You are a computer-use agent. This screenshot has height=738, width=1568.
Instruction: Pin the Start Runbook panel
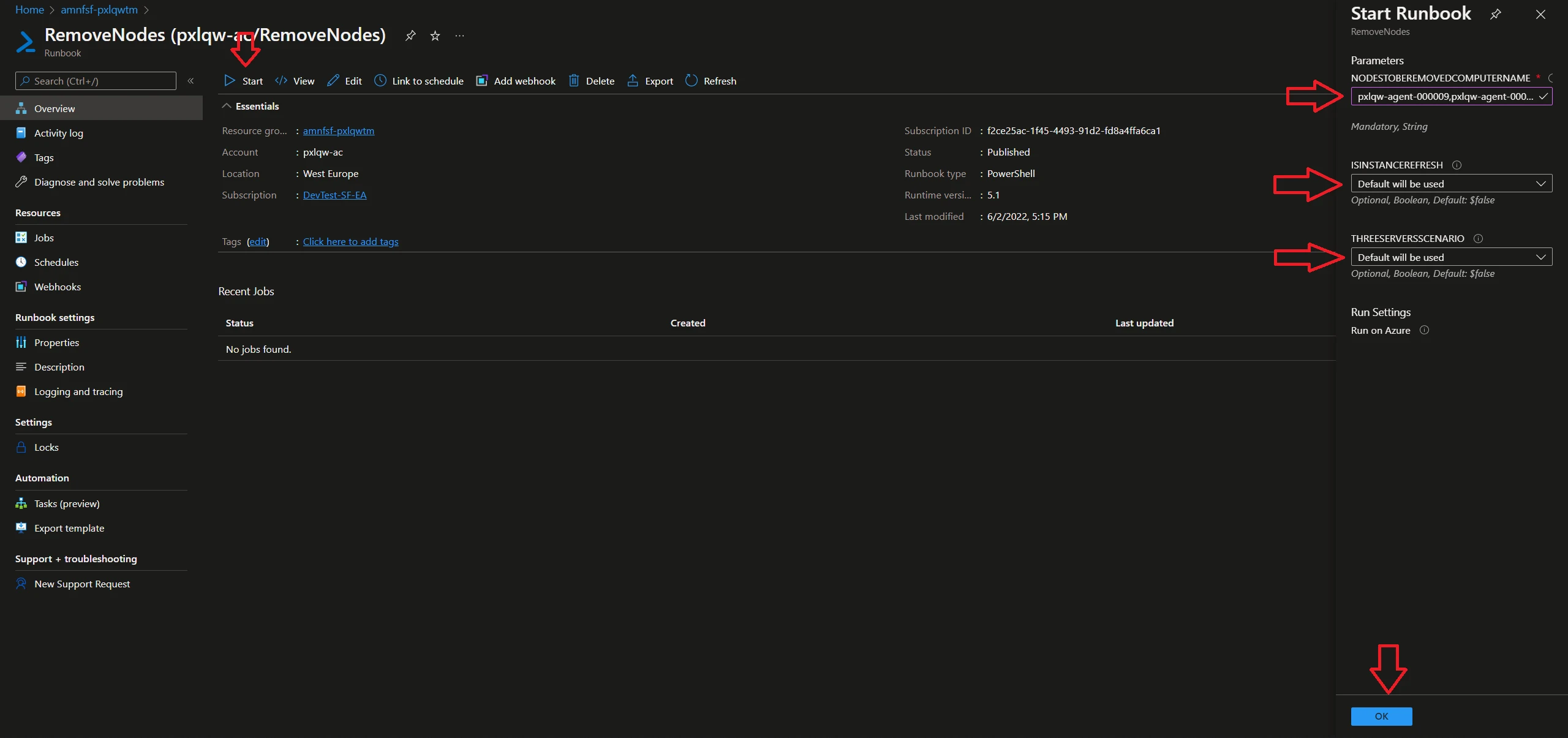(1496, 14)
